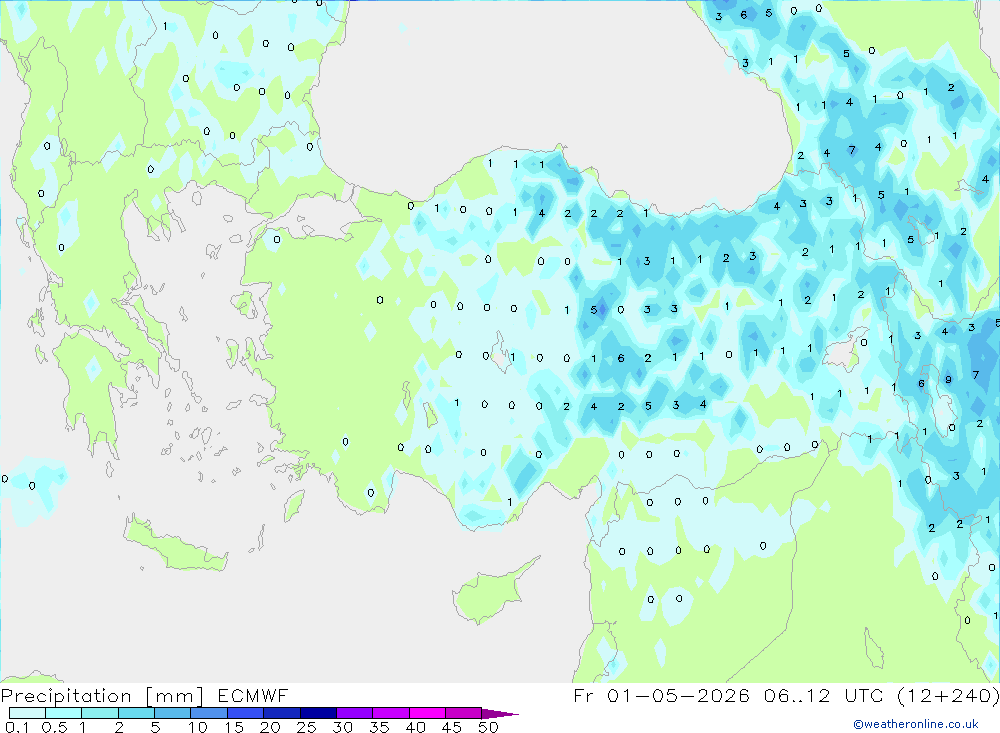Click the '9' precipitation value on the map
Viewport: 1000px width, 733px height.
948,380
